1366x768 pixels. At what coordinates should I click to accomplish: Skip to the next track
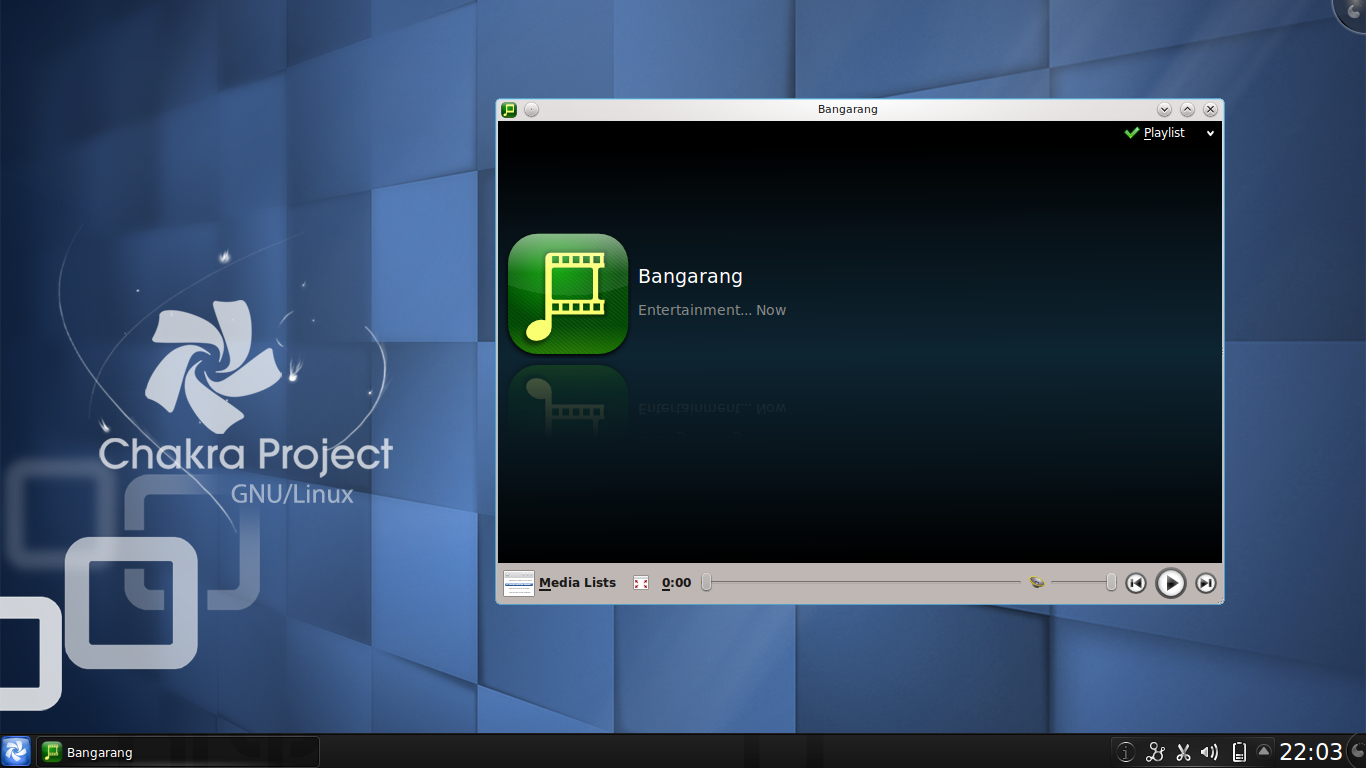point(1206,583)
